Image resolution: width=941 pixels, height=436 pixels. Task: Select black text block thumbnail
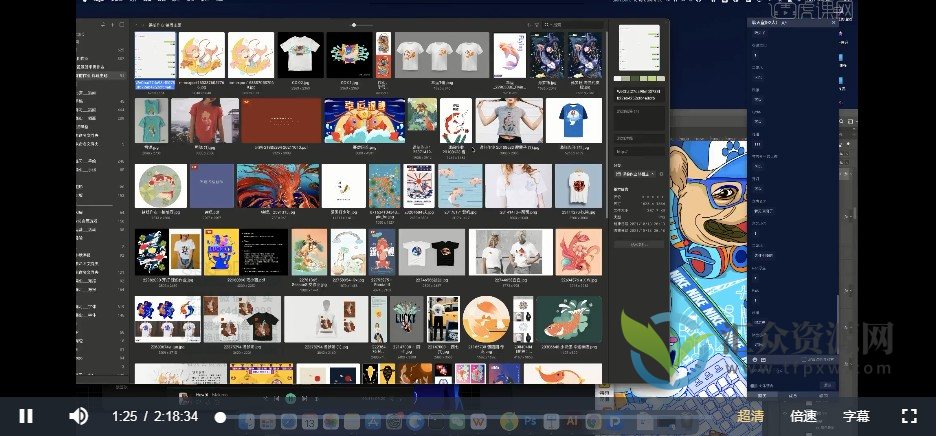(x=264, y=252)
